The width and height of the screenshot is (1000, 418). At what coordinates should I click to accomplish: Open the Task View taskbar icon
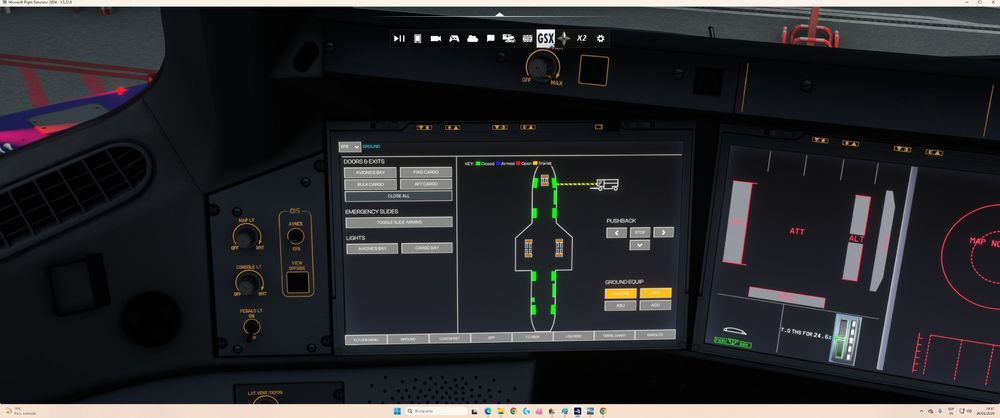coord(475,411)
